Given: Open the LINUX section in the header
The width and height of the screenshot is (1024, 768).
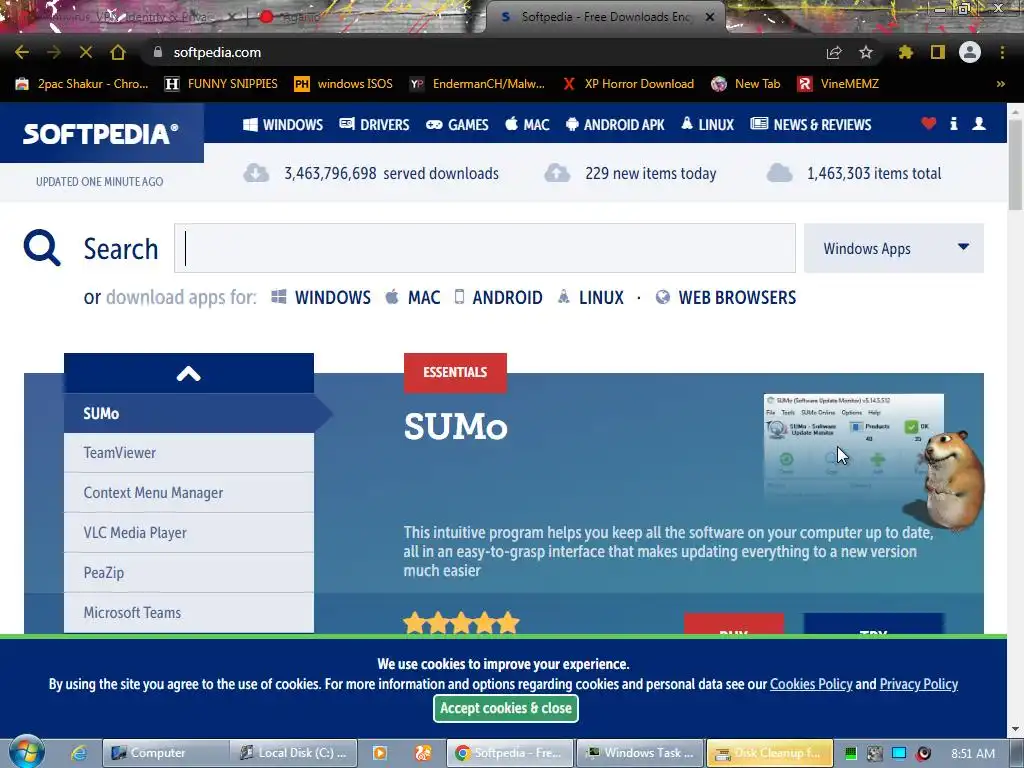Looking at the screenshot, I should [707, 124].
